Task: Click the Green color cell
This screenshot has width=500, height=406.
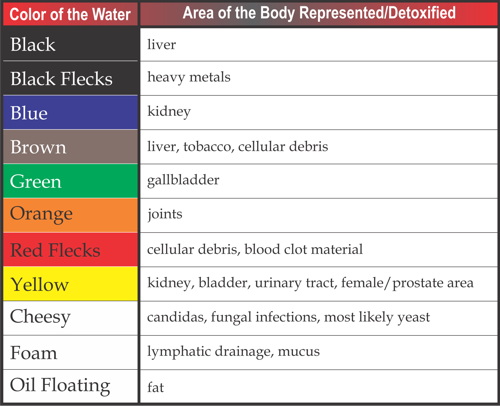Action: pos(70,181)
